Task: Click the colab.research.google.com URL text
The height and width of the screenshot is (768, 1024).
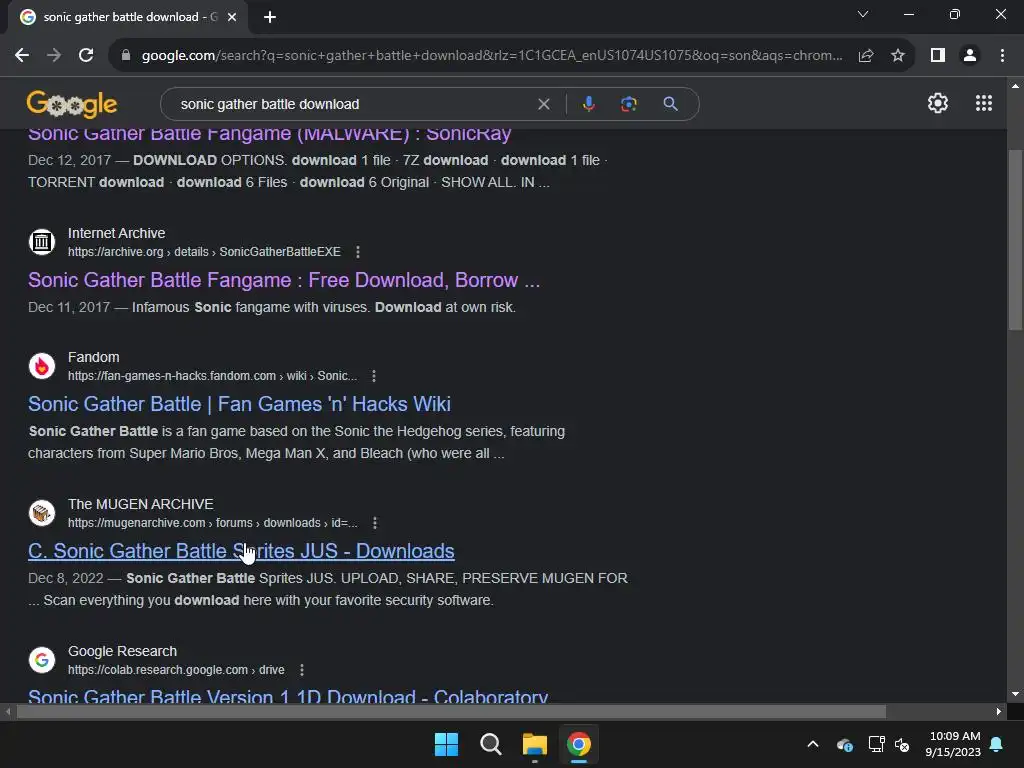Action: 176,670
